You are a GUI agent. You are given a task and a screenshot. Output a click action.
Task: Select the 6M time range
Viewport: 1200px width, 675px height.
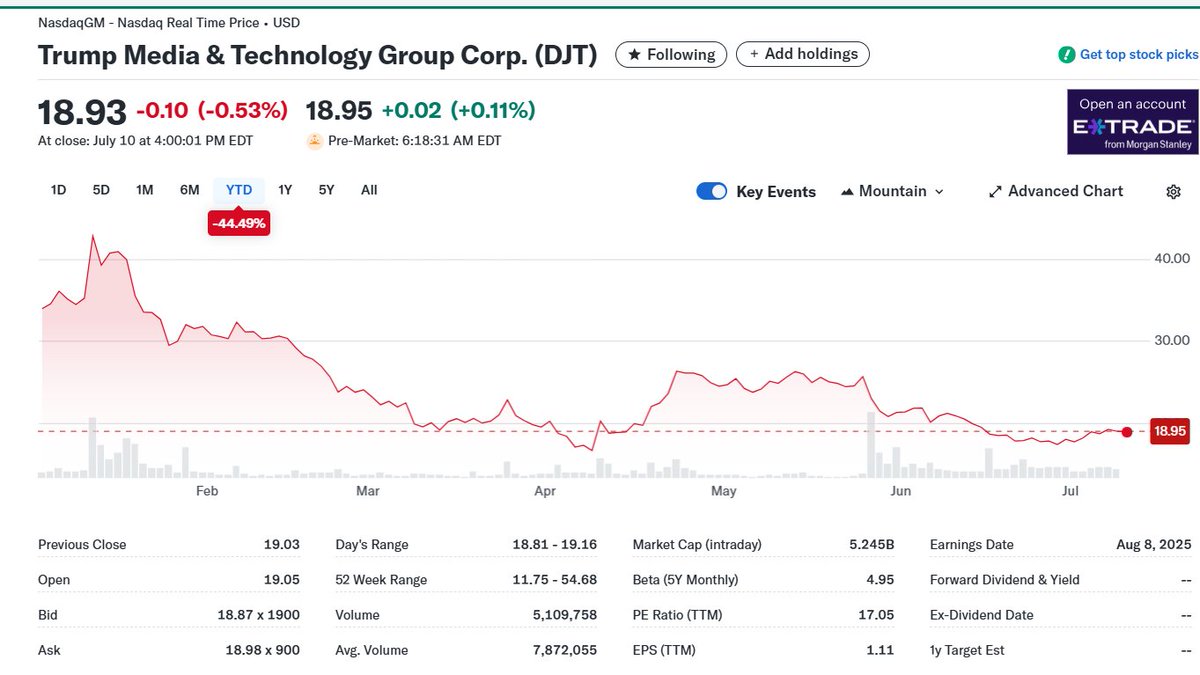[190, 190]
